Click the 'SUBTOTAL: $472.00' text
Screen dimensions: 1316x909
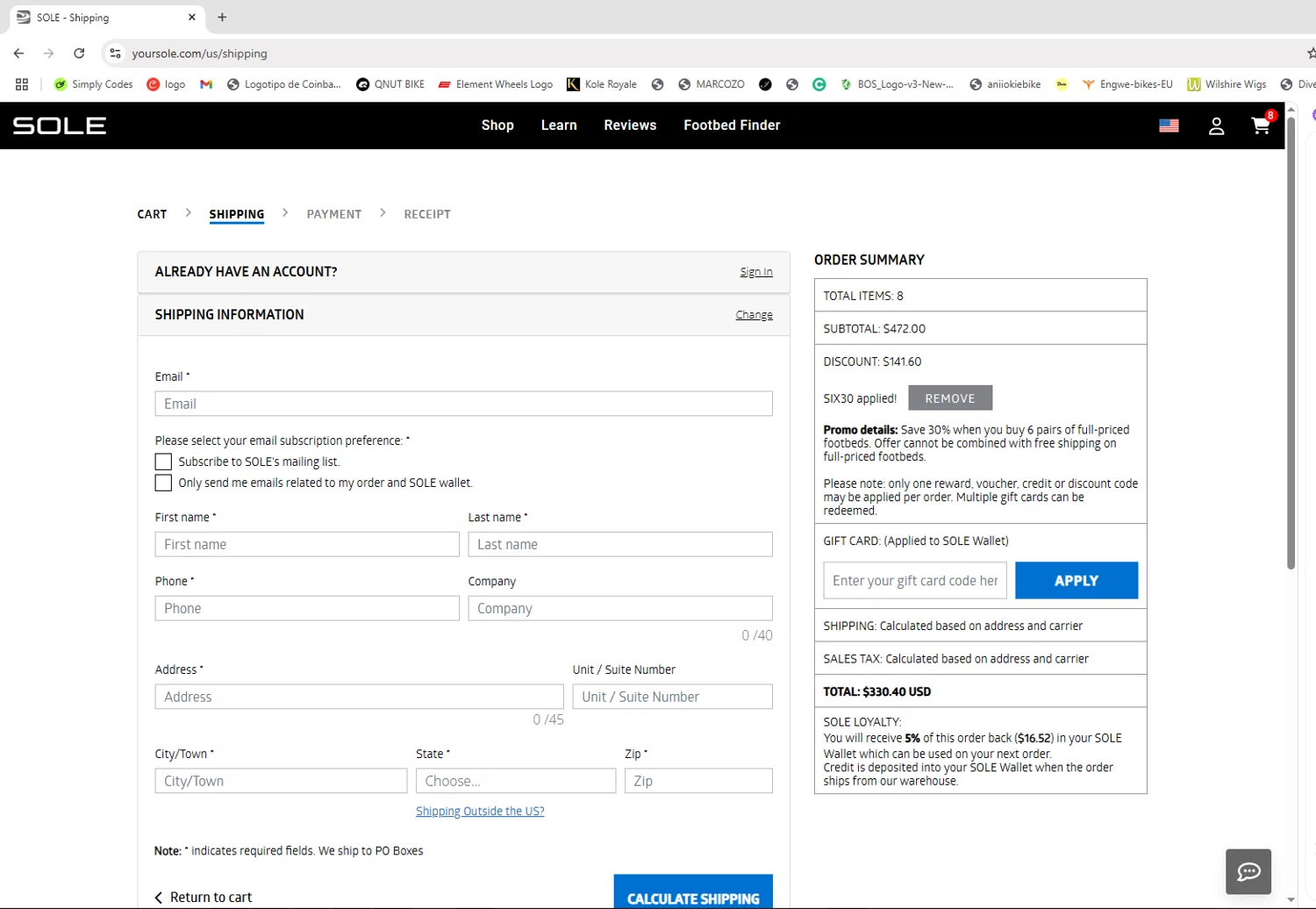pos(875,329)
